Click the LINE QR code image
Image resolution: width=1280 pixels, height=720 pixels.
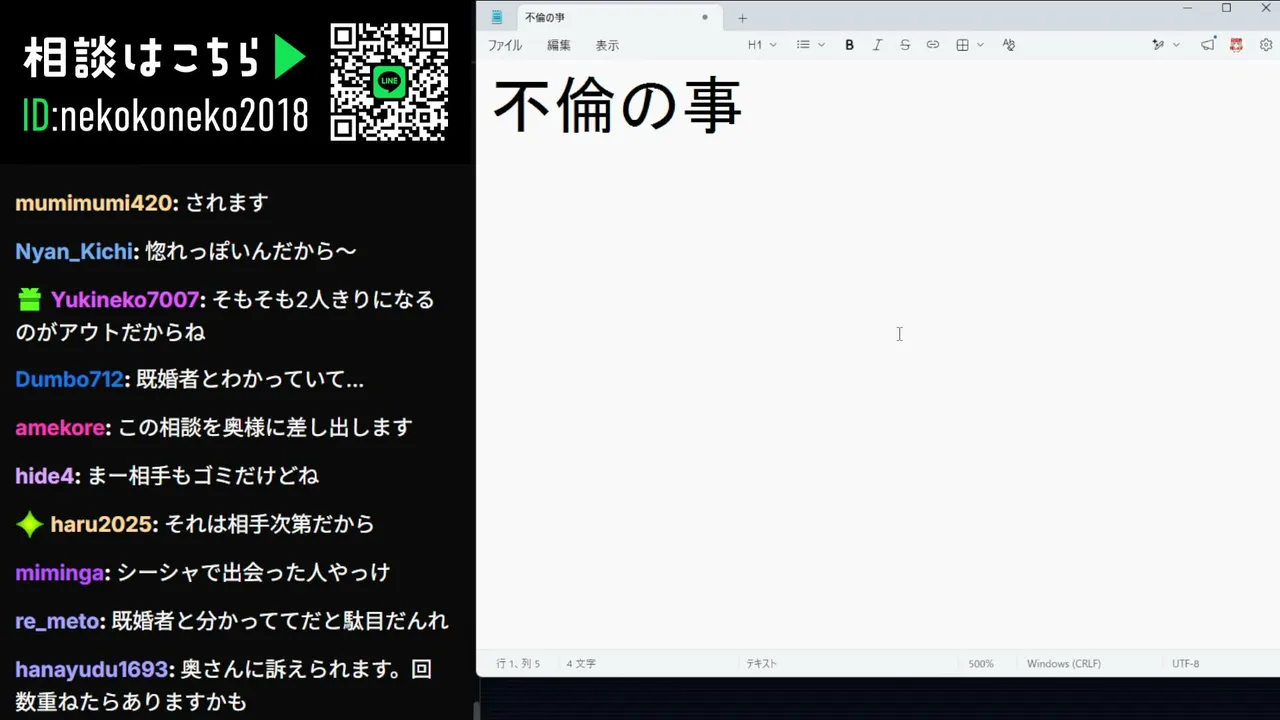tap(389, 82)
